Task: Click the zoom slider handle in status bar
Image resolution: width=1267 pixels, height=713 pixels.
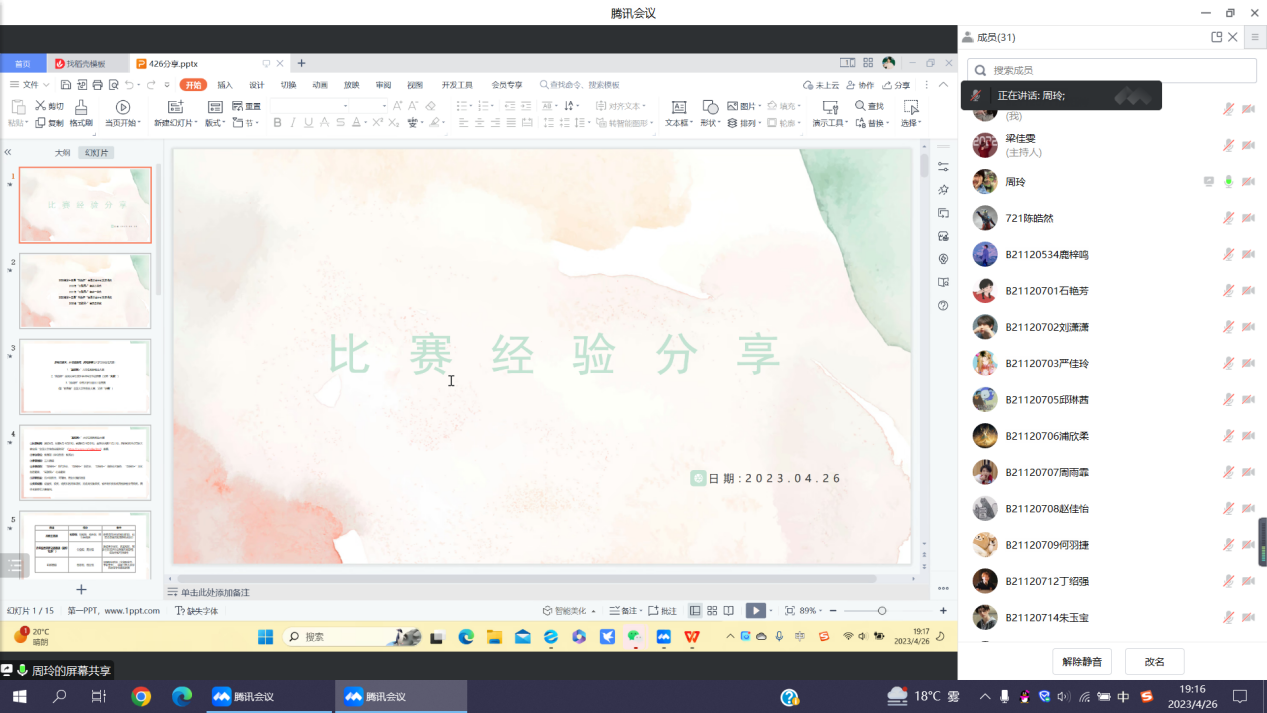Action: coord(881,611)
